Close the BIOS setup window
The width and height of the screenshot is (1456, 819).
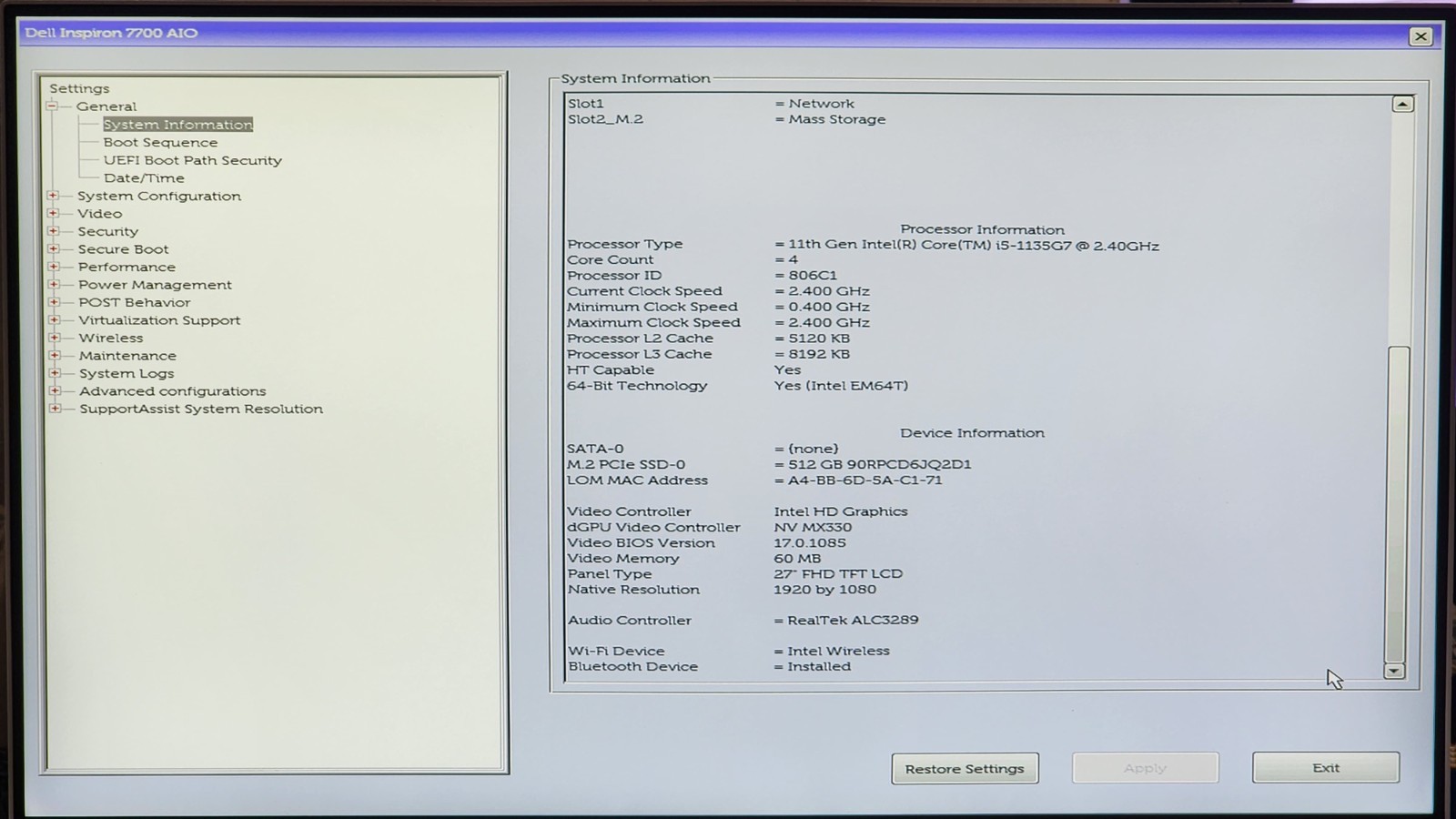pos(1421,36)
